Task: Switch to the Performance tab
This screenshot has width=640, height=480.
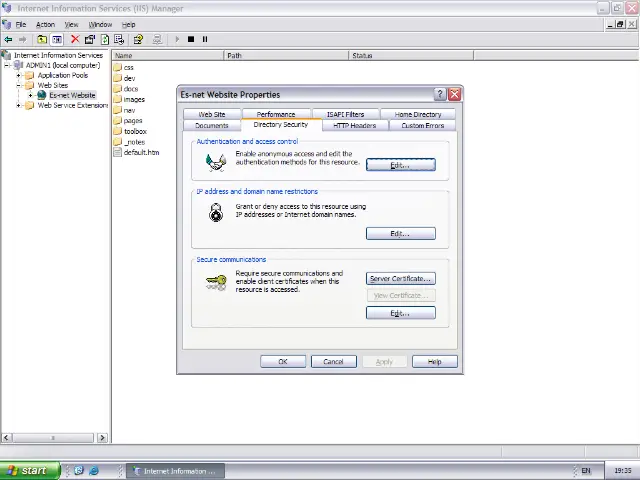Action: 276,114
